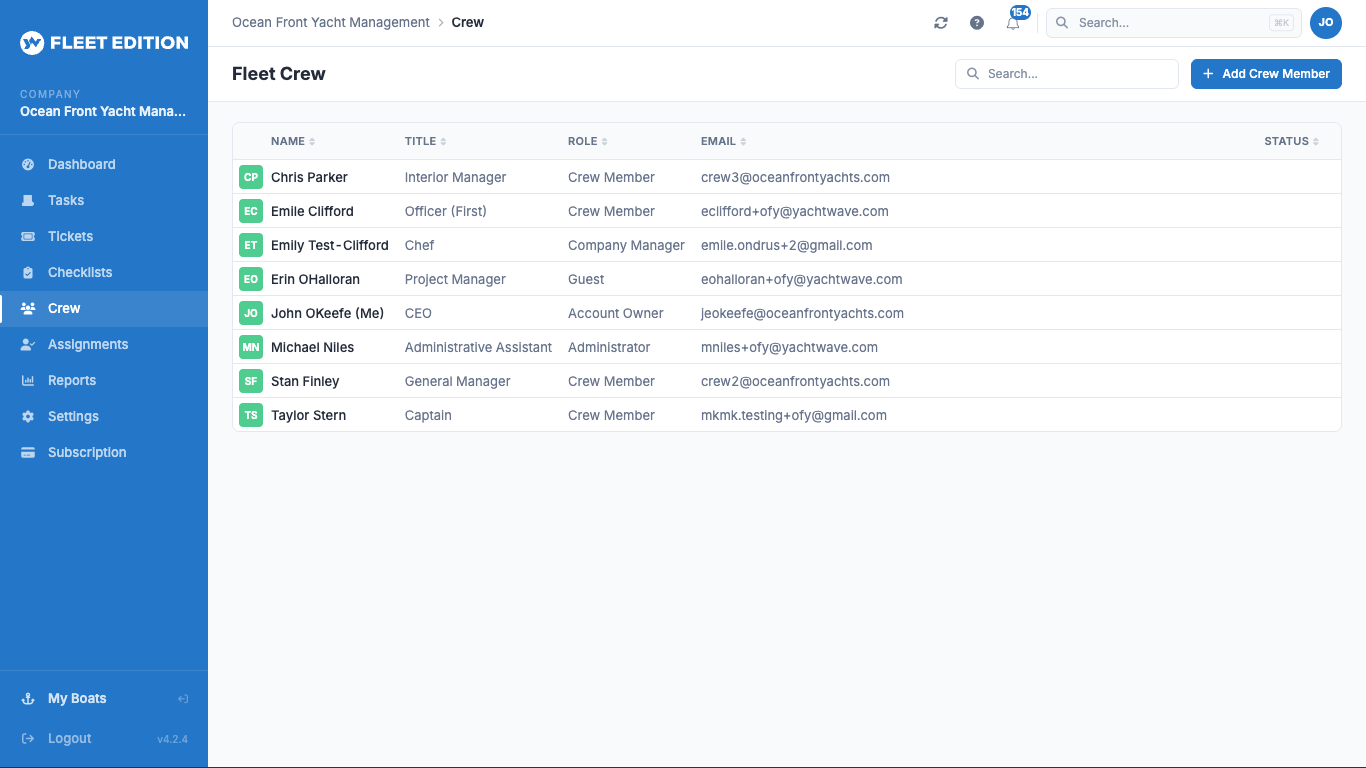Click the CP avatar for Chris Parker
The image size is (1366, 768).
[251, 177]
